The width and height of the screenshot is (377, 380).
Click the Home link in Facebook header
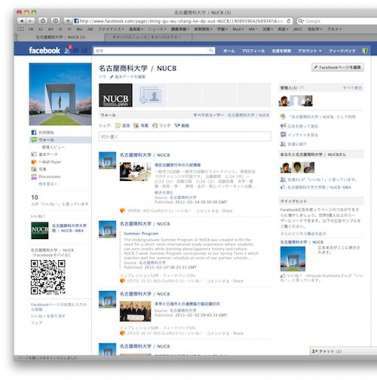[x=229, y=51]
